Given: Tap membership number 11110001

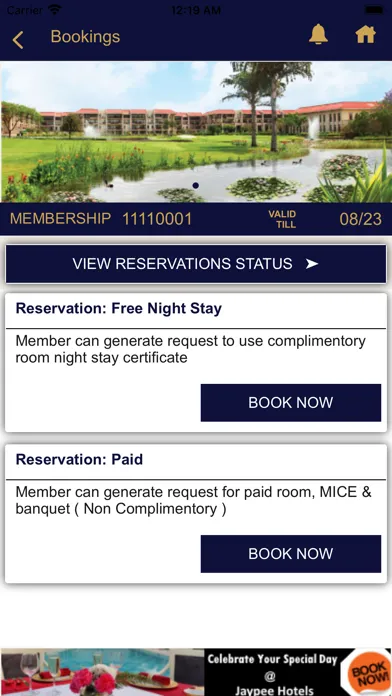Looking at the screenshot, I should 157,219.
